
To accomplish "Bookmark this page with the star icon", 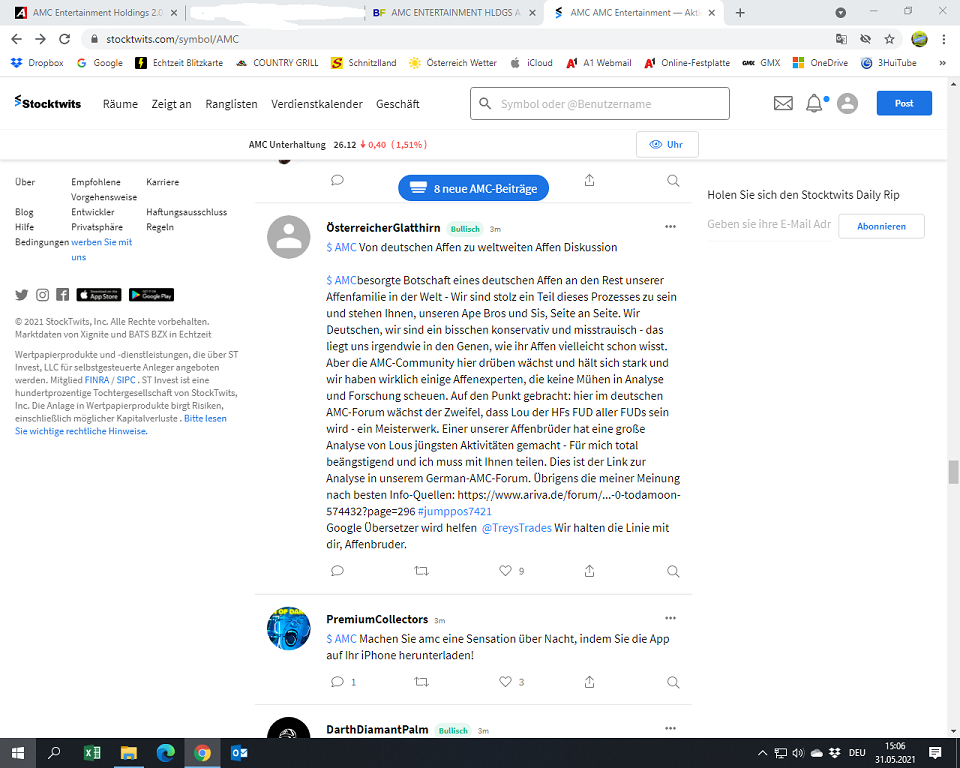I will 889,39.
